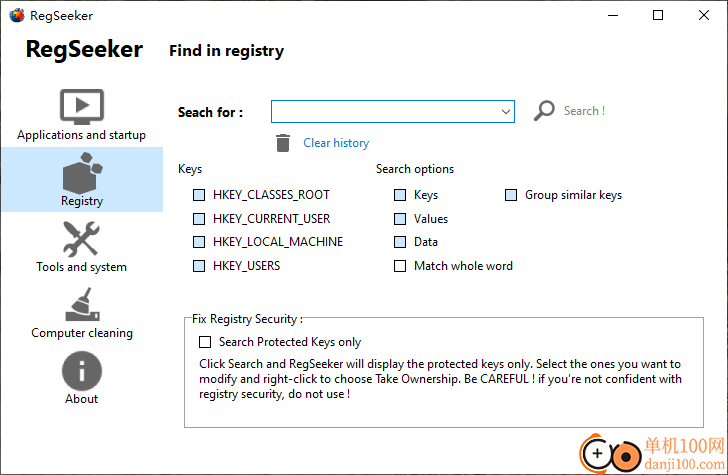The height and width of the screenshot is (475, 728).
Task: Toggle the HKEY_USERS checkbox
Action: [199, 266]
